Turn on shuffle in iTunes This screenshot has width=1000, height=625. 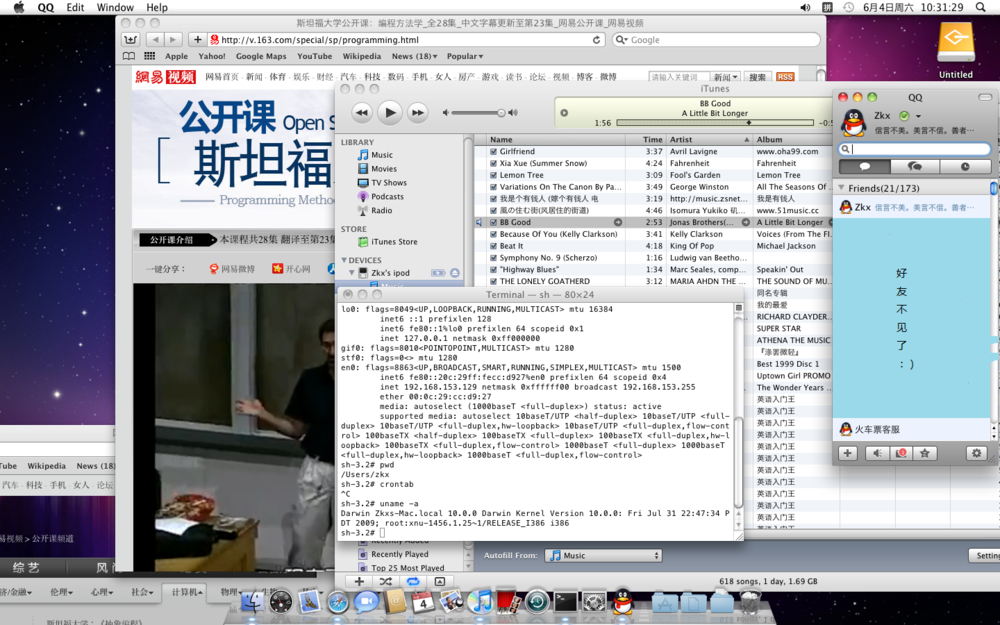pyautogui.click(x=386, y=582)
